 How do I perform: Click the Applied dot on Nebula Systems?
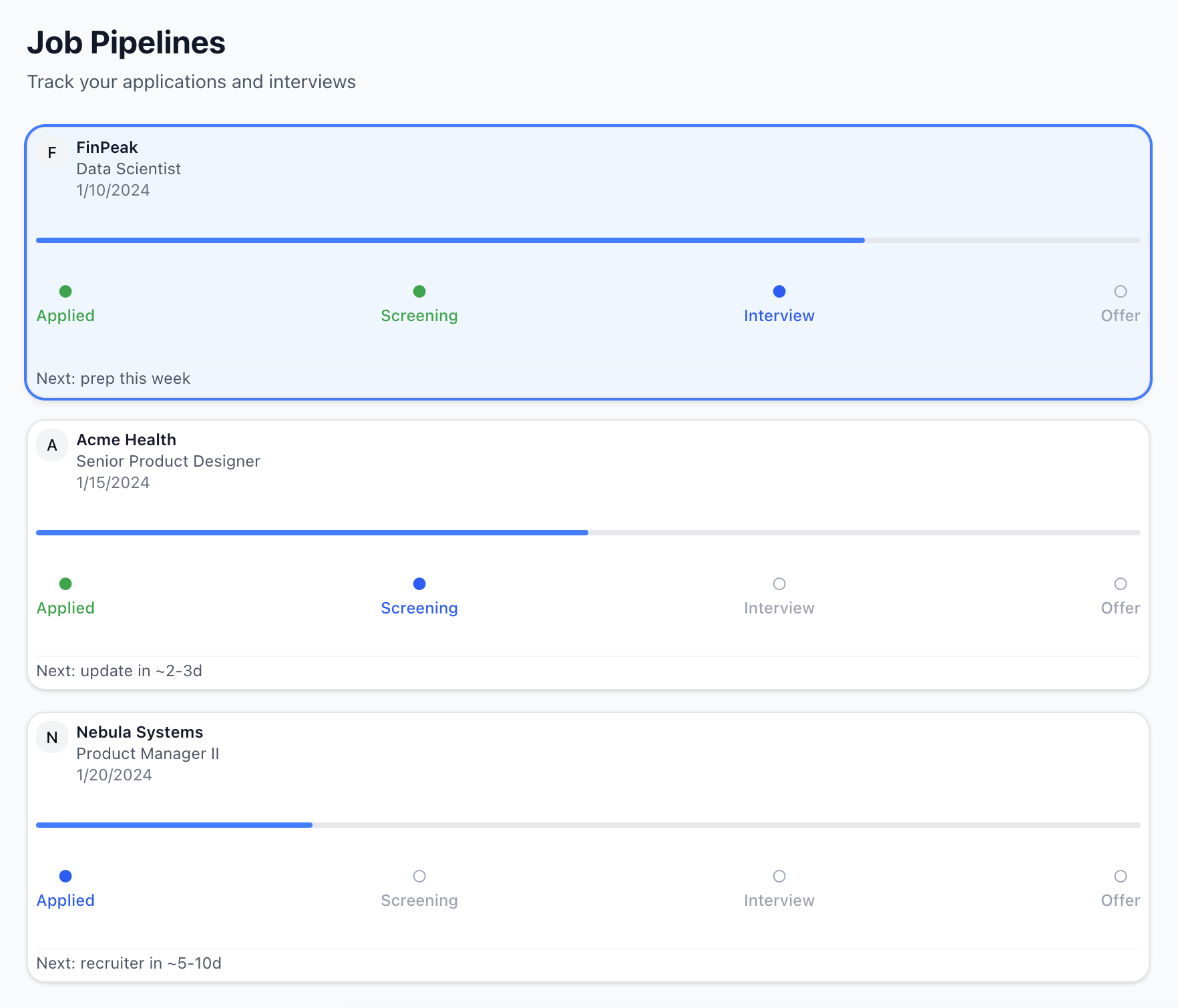65,876
